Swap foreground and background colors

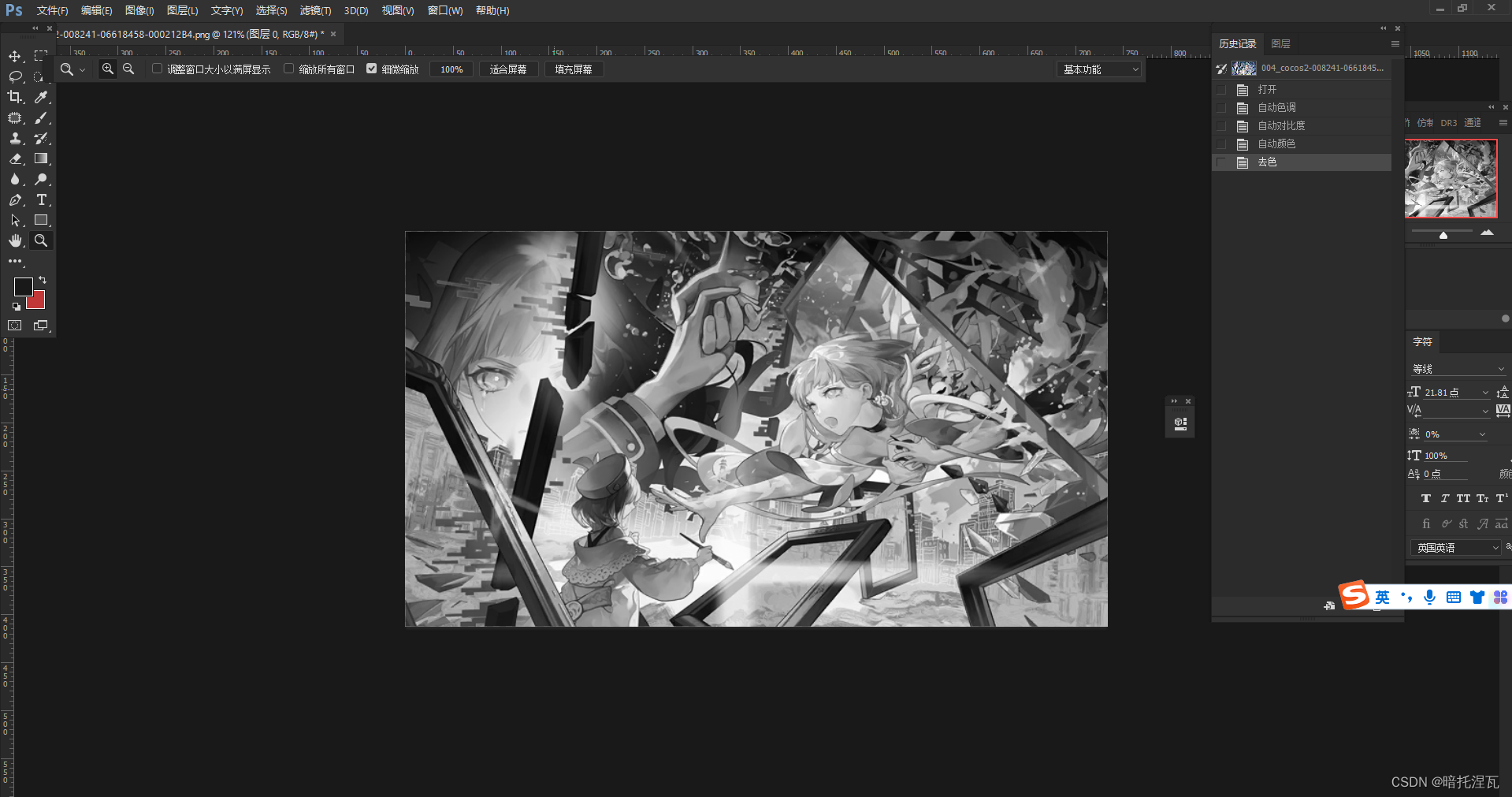coord(43,280)
